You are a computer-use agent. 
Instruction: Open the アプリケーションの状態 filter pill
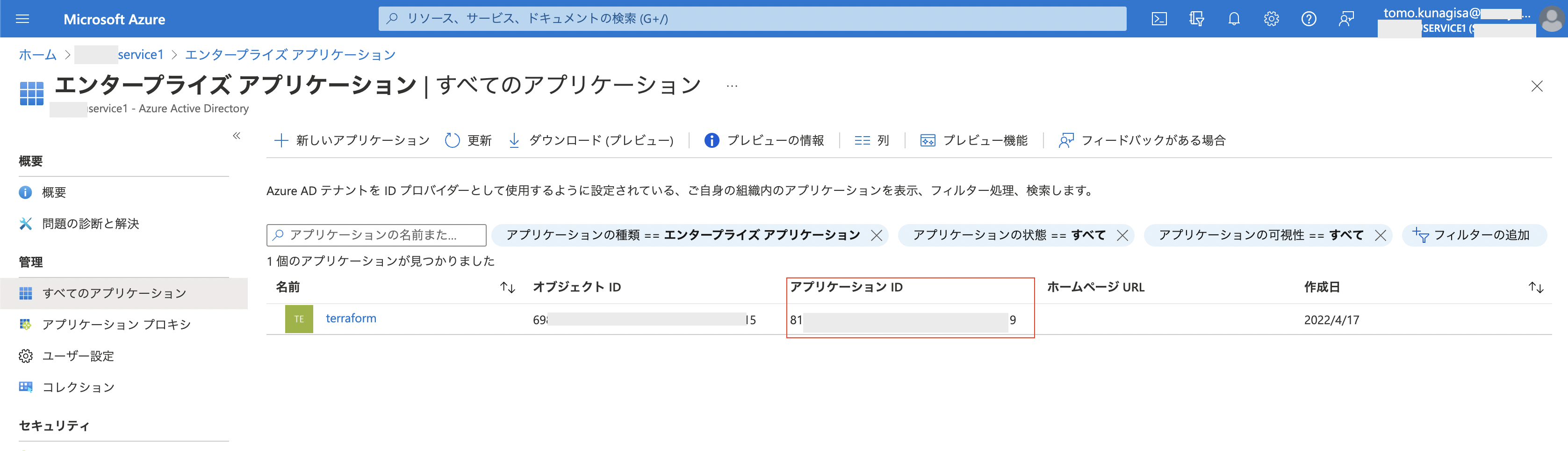[1007, 235]
